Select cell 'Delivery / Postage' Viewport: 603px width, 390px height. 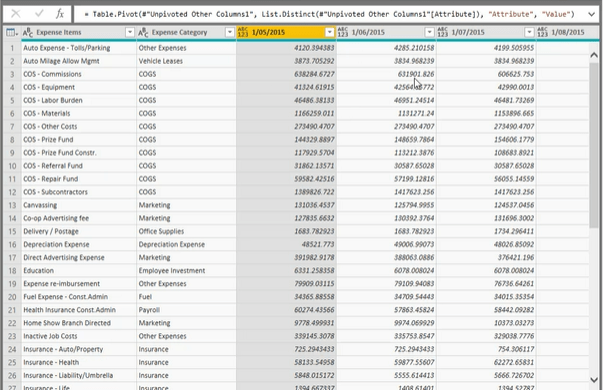(79, 231)
